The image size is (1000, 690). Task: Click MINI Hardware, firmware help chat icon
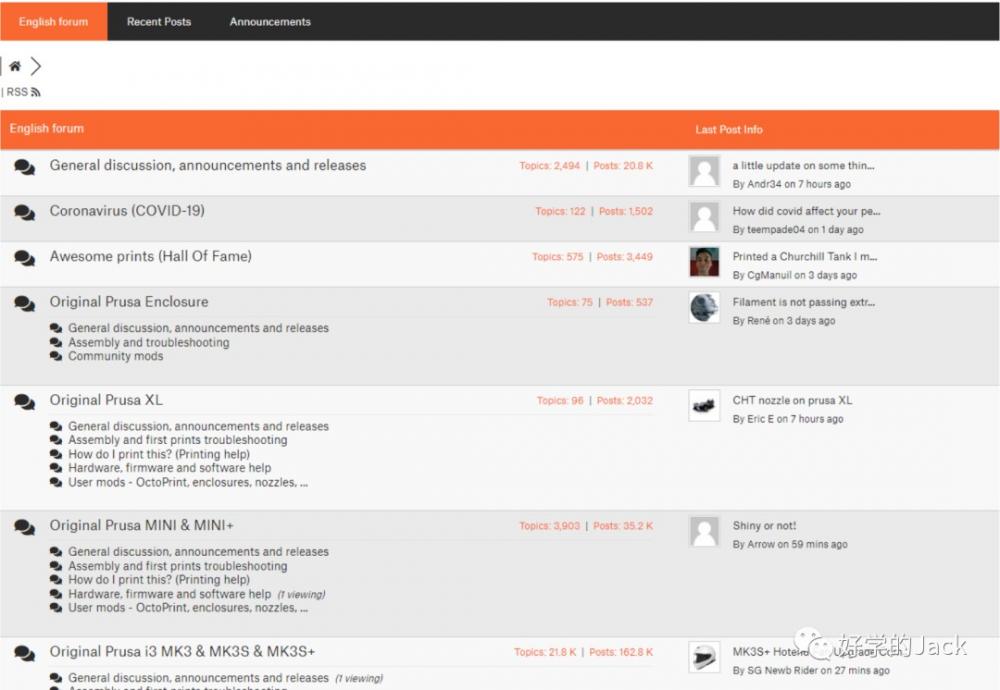[x=55, y=594]
